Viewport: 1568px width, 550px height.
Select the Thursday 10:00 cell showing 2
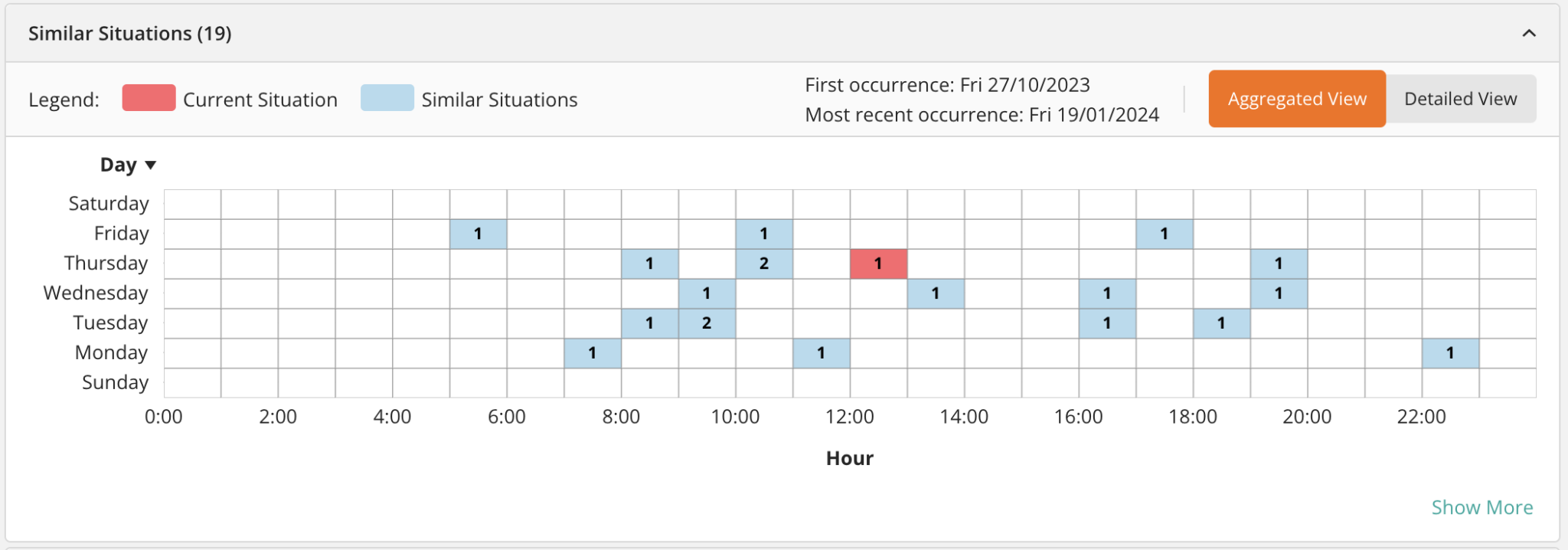pos(764,264)
